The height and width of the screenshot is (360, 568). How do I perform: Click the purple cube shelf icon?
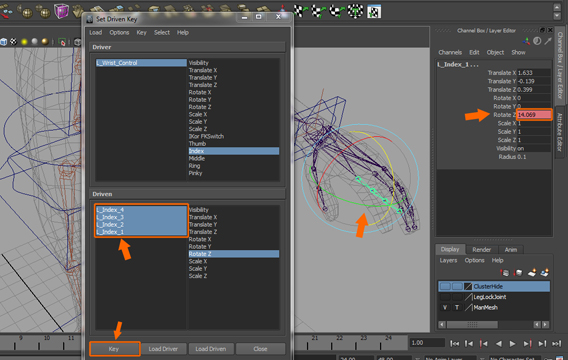click(x=61, y=11)
